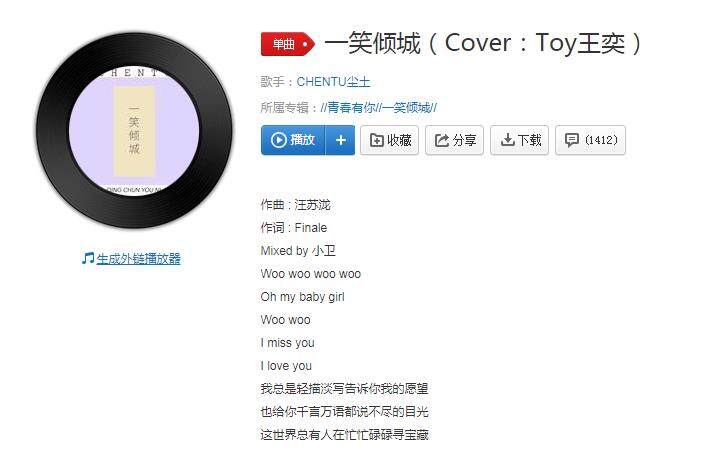Click the 分享 button label
Viewport: 704px width, 451px height.
(465, 140)
